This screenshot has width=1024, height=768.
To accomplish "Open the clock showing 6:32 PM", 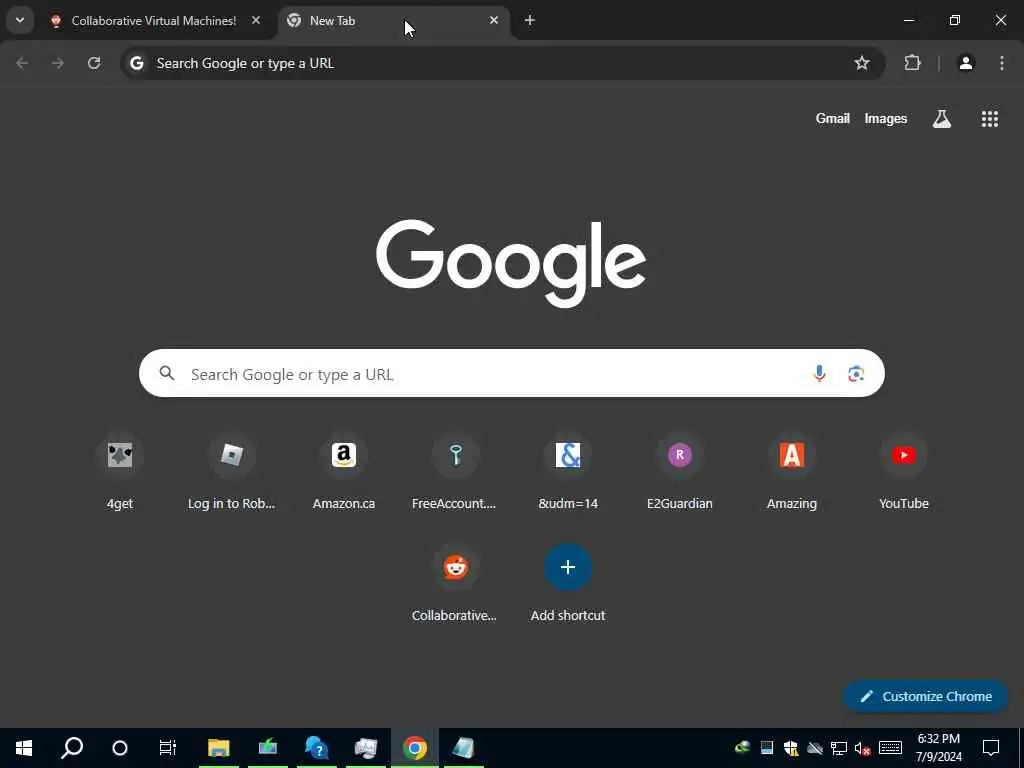I will (x=938, y=748).
